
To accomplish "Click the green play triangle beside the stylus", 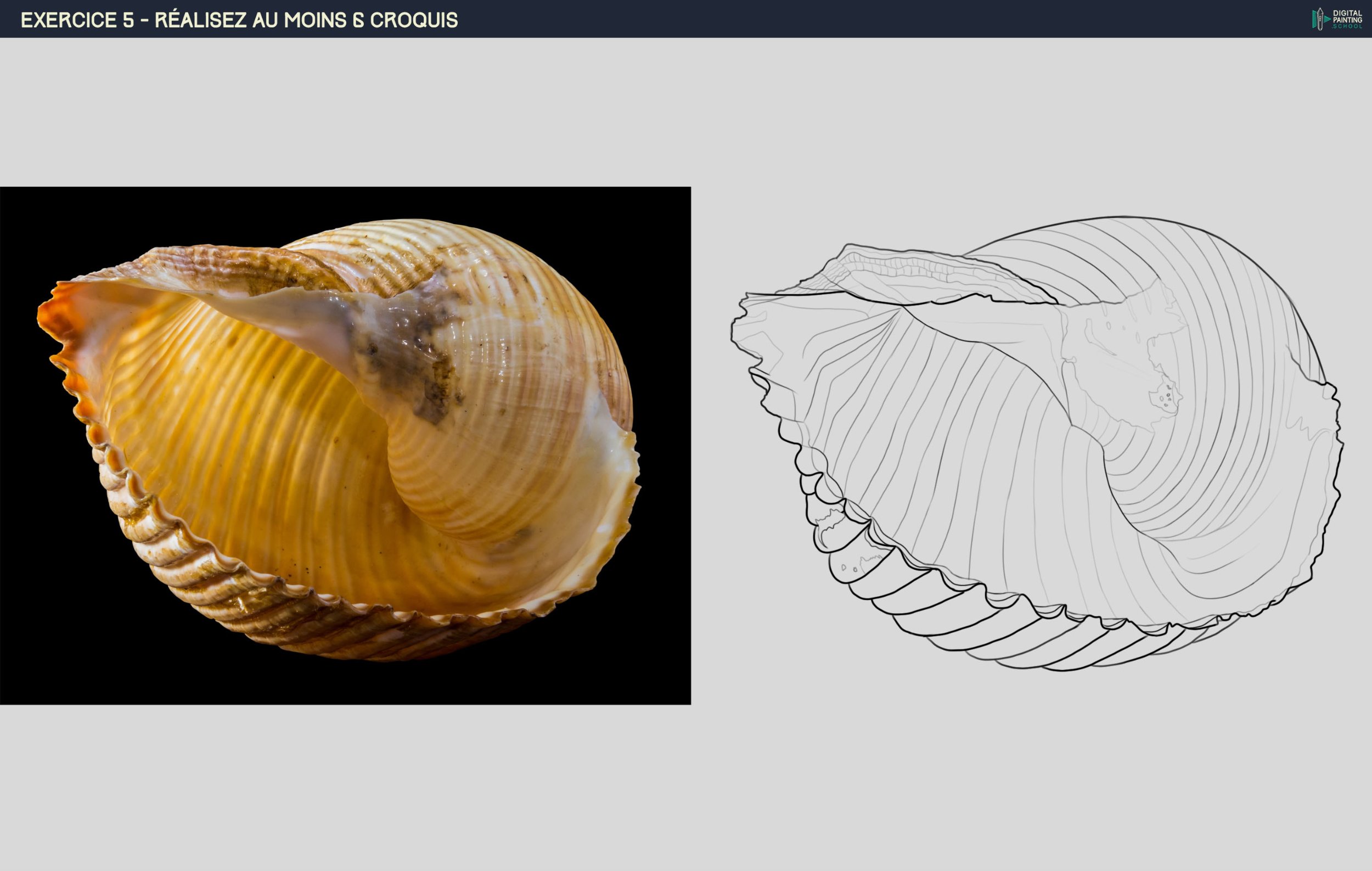I will point(1328,19).
